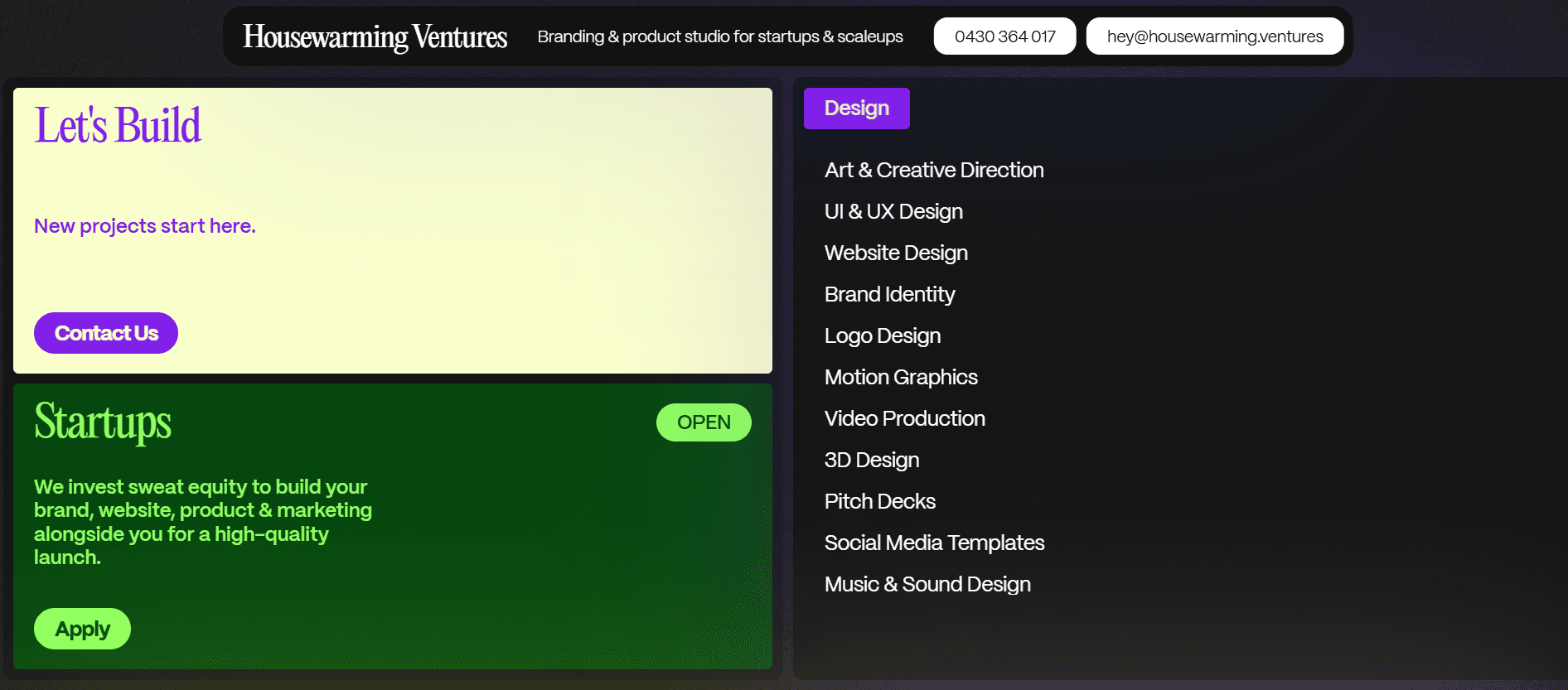The width and height of the screenshot is (1568, 690).
Task: Click the Housewarming Ventures logo
Action: click(375, 36)
